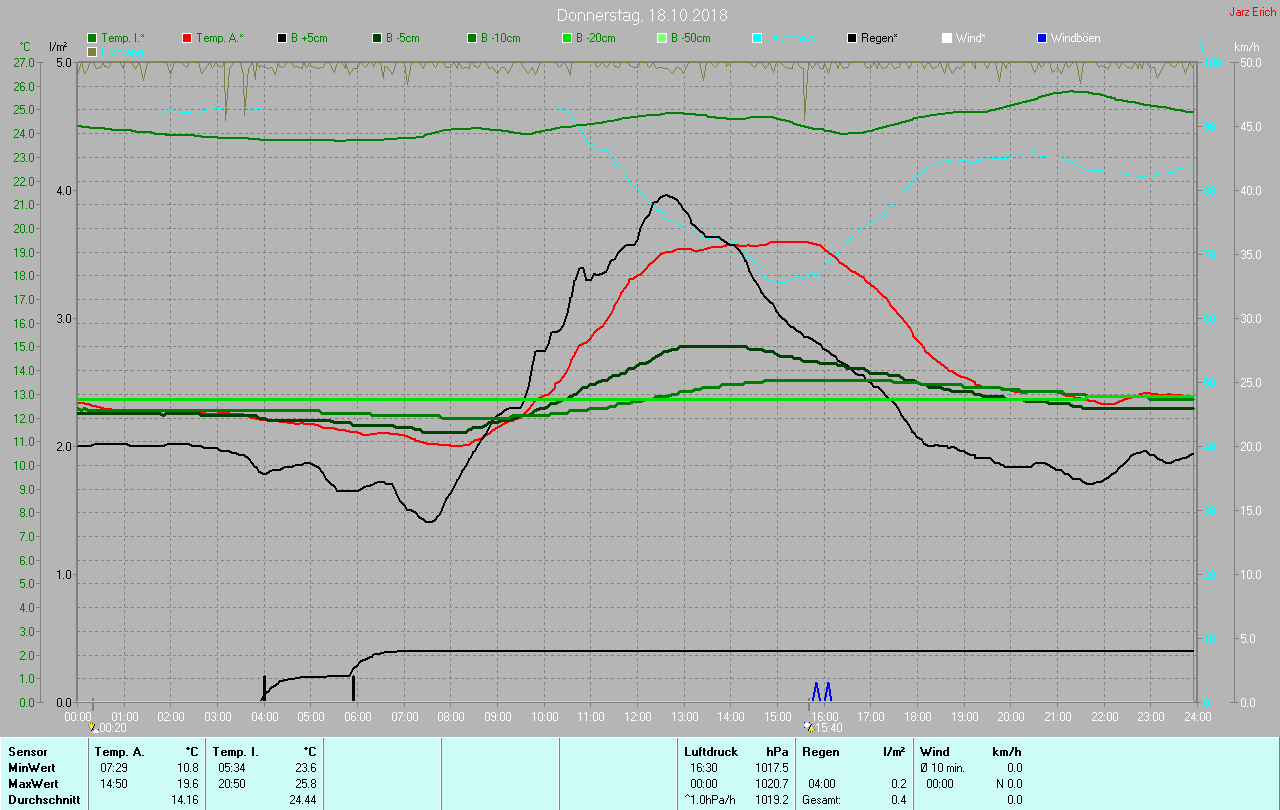Screen dimensions: 1280x810
Task: Click the white Wind legend swatch
Action: 947,38
